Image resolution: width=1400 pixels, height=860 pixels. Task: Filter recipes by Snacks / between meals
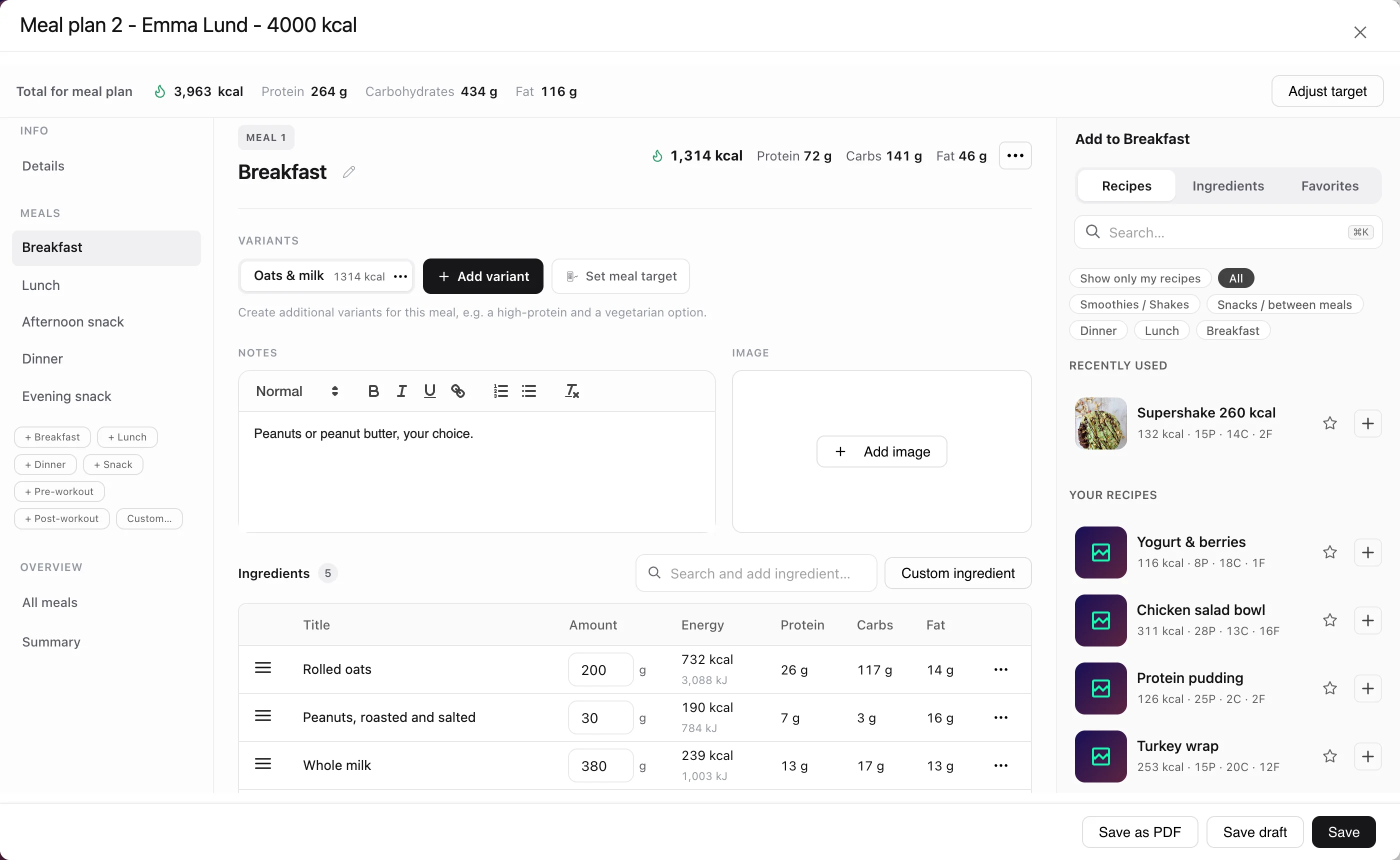click(1284, 304)
